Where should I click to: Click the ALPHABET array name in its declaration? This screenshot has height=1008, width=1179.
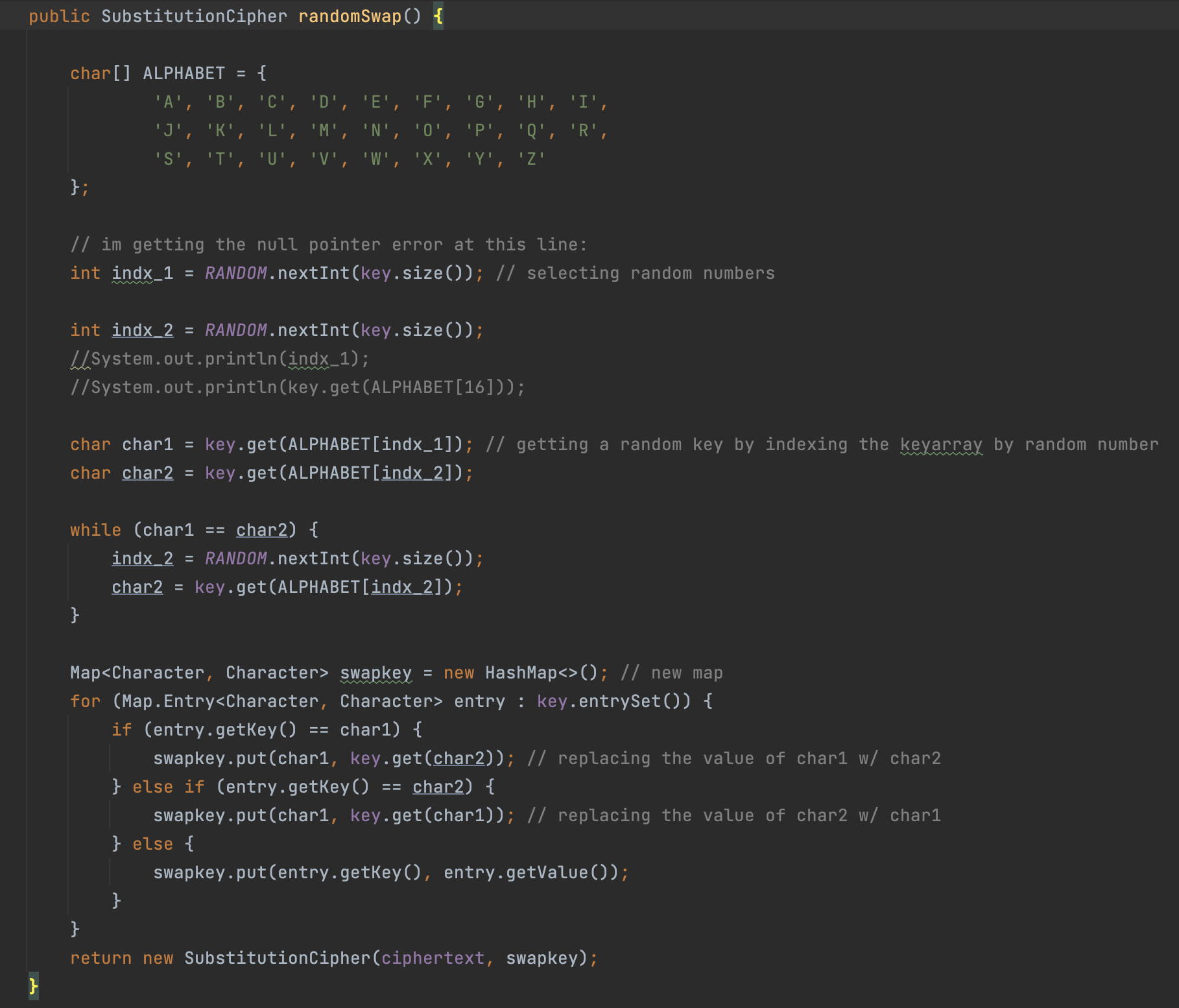(184, 73)
